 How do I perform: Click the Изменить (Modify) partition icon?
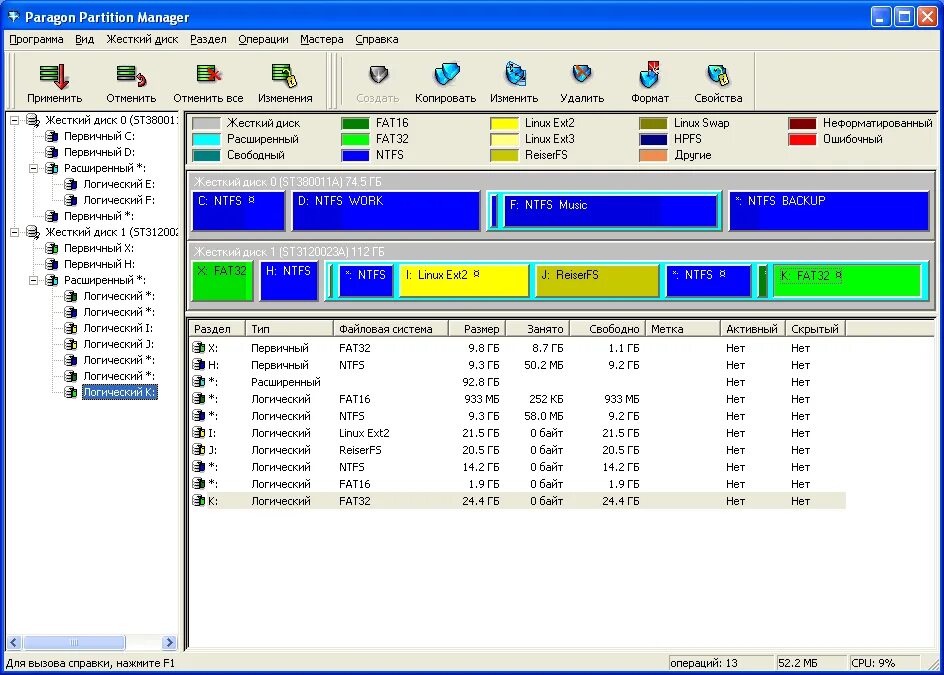pyautogui.click(x=515, y=75)
